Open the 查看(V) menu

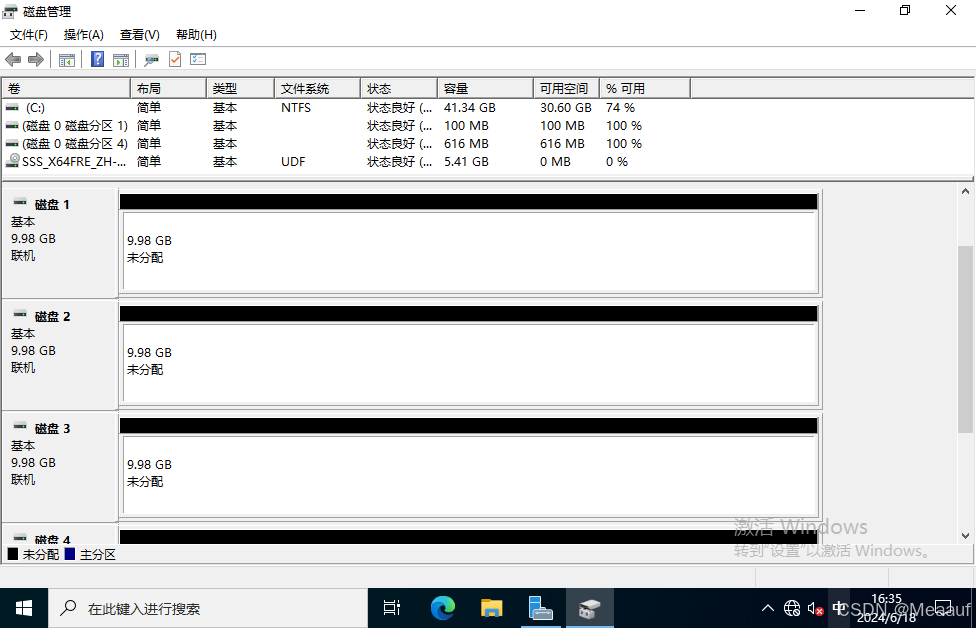[x=139, y=35]
